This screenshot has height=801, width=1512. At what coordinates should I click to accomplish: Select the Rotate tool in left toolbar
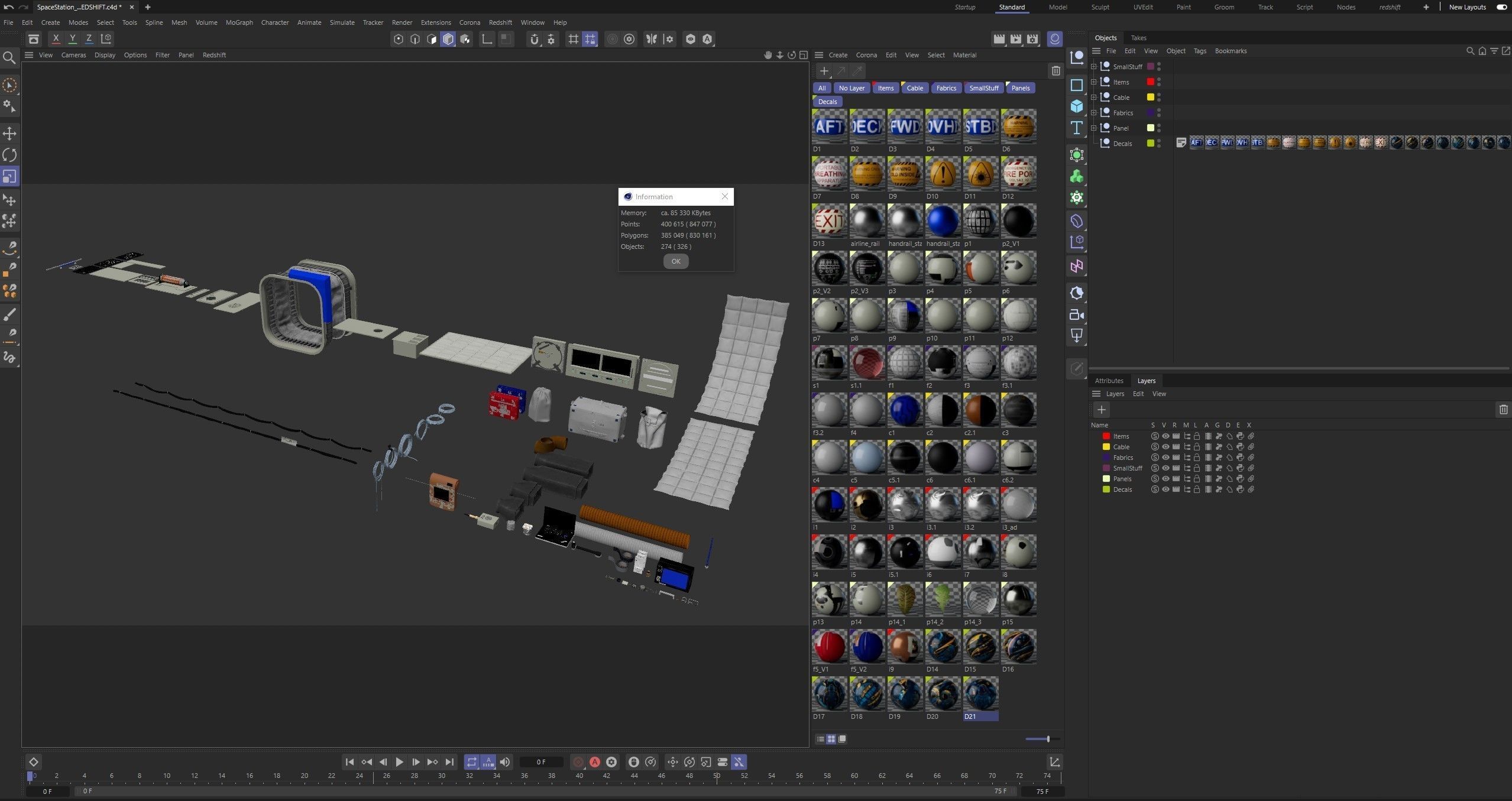pos(9,154)
